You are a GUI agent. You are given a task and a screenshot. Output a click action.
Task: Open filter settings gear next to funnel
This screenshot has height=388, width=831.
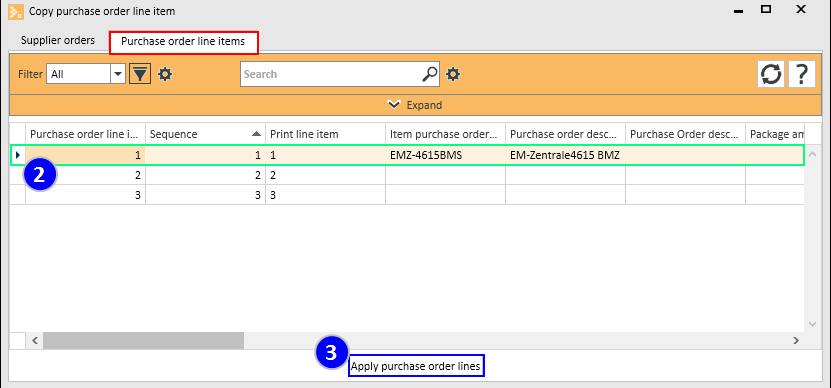tap(165, 74)
